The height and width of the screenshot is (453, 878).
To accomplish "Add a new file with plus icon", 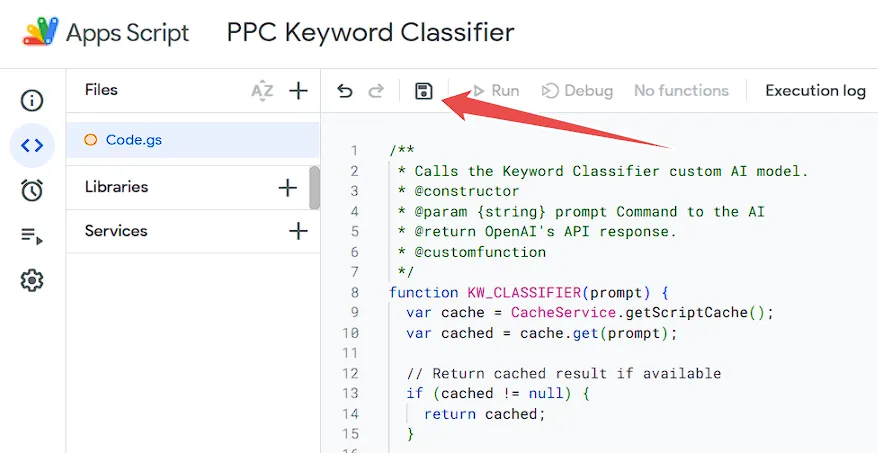I will click(298, 91).
